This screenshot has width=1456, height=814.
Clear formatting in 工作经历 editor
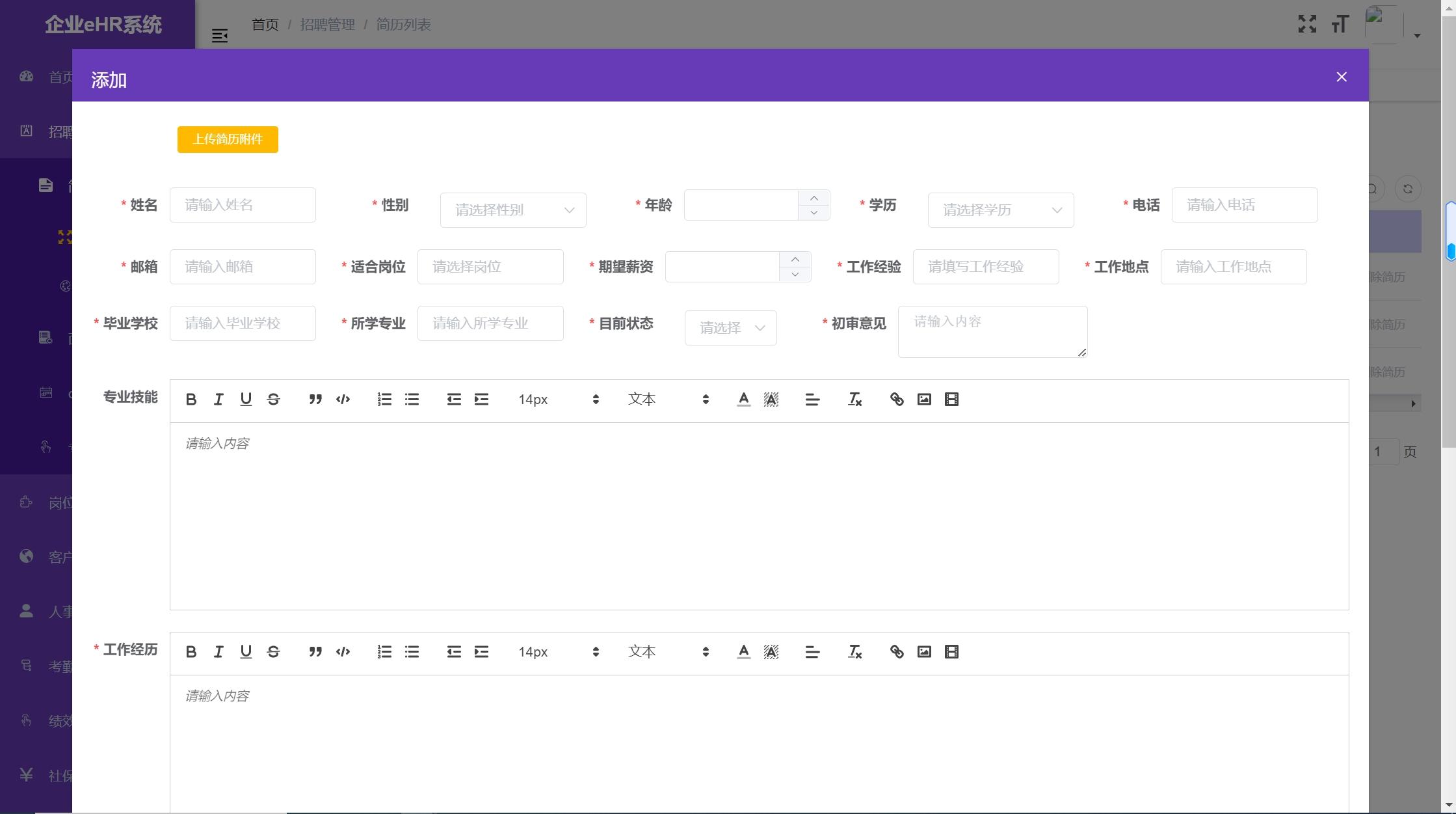[854, 651]
